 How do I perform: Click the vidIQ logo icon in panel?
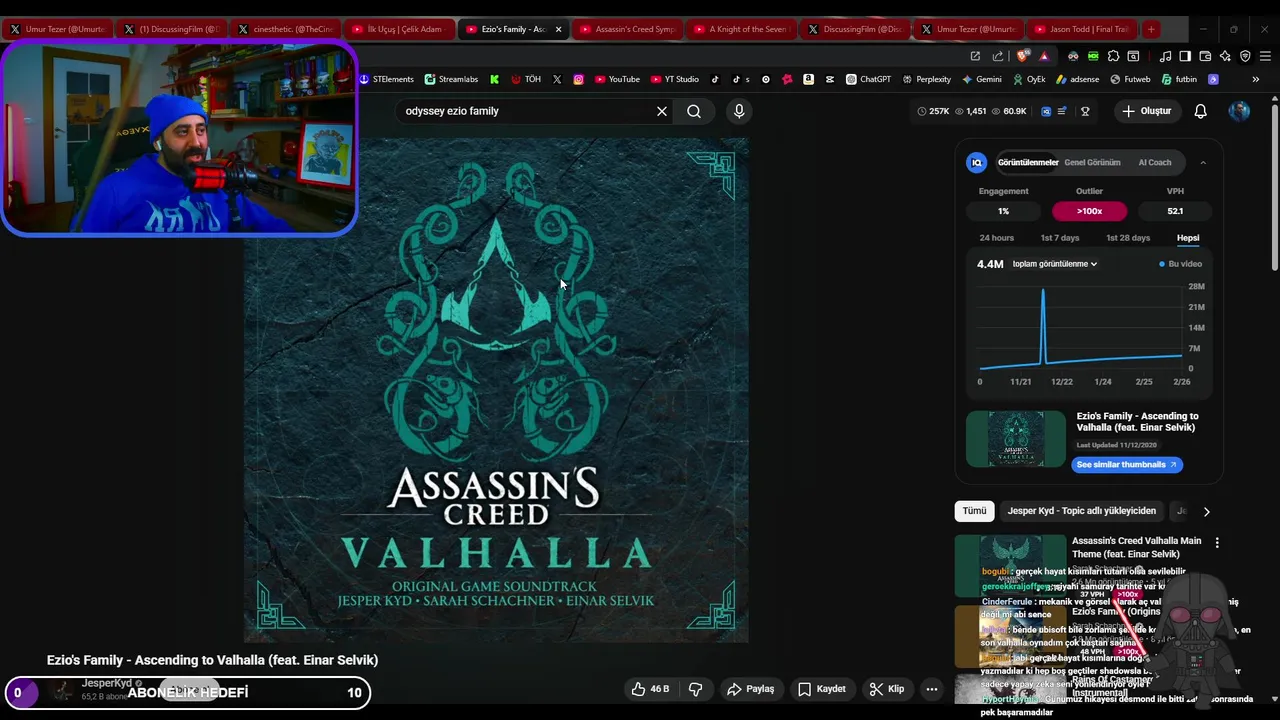click(977, 162)
